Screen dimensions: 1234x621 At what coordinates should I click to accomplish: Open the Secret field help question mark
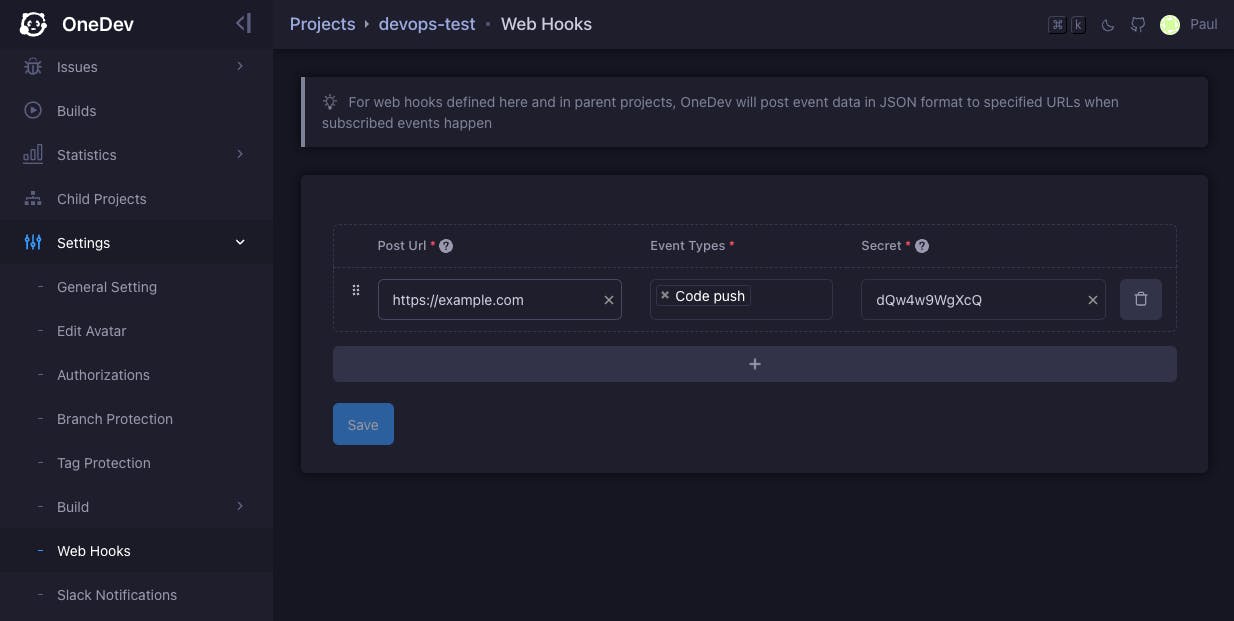point(921,245)
